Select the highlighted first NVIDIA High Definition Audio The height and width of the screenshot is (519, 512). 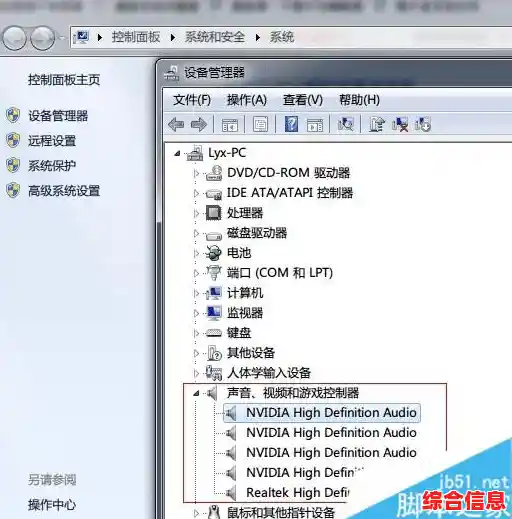click(x=322, y=413)
